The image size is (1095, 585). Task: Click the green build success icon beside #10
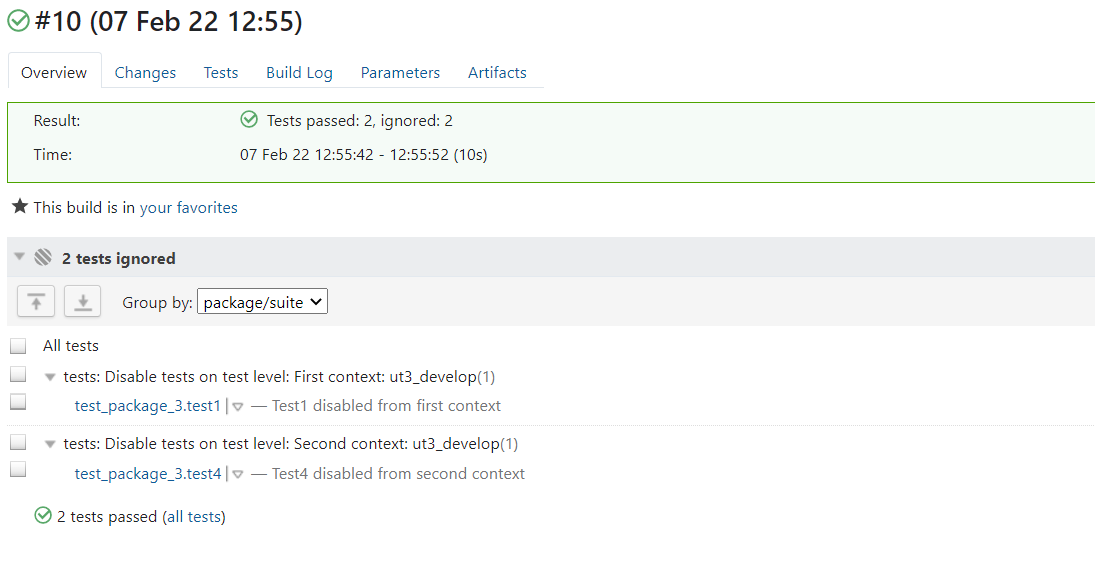pyautogui.click(x=18, y=21)
